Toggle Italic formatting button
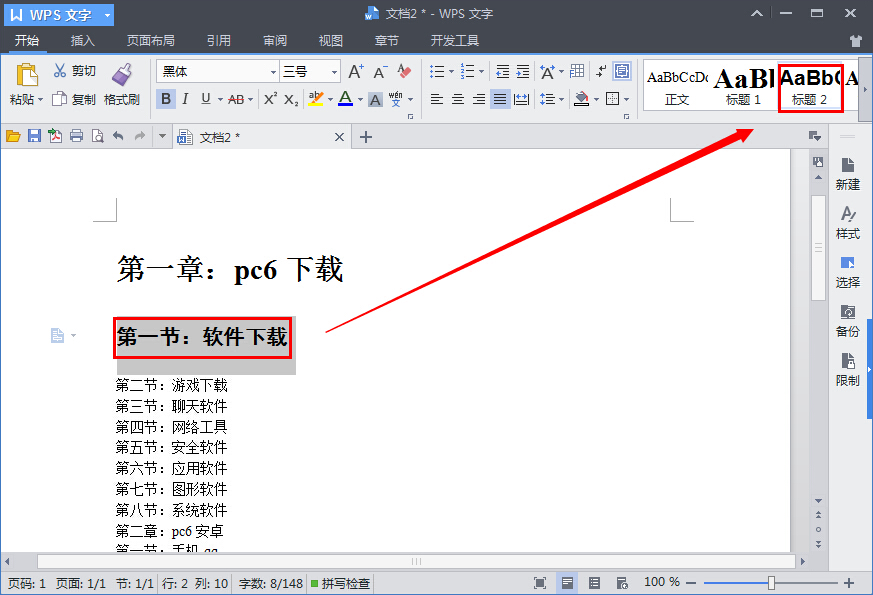Screen dimensions: 873x595 [x=186, y=99]
